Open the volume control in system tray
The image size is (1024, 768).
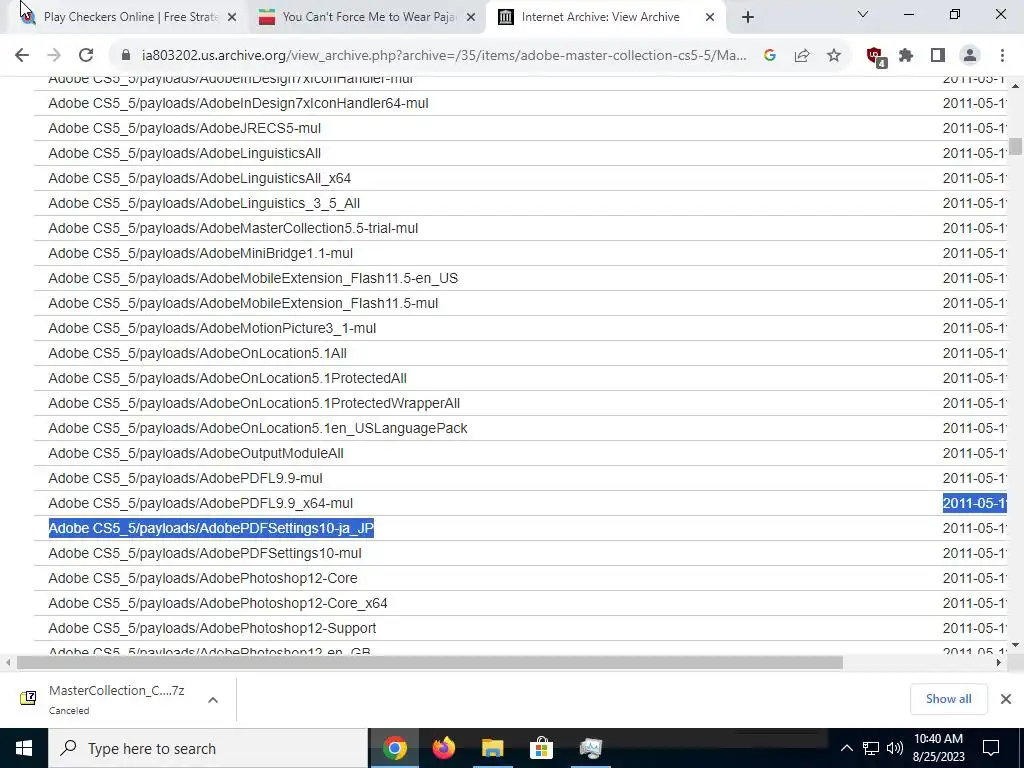click(x=895, y=748)
